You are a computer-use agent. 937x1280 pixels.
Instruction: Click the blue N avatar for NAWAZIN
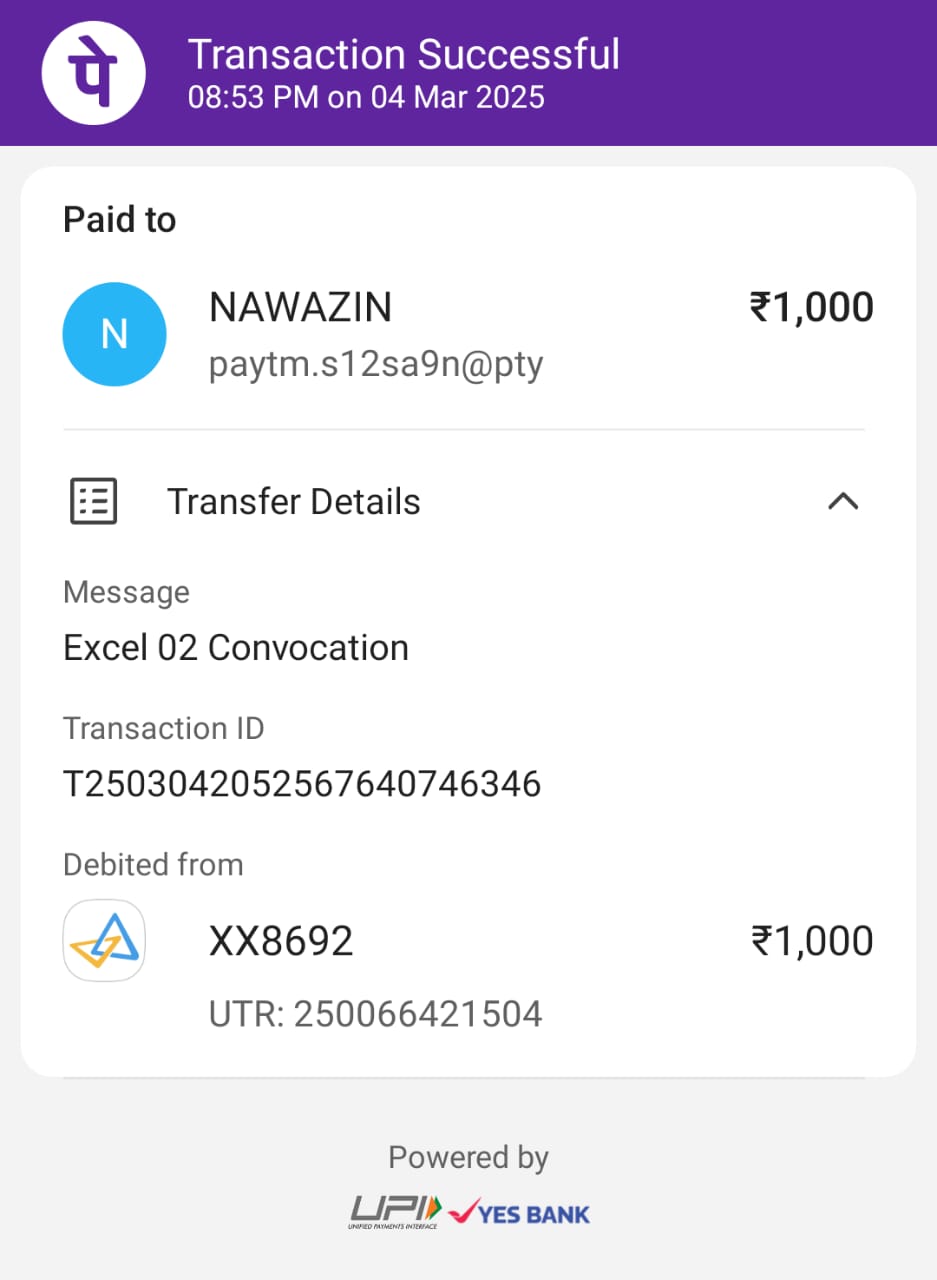coord(114,334)
